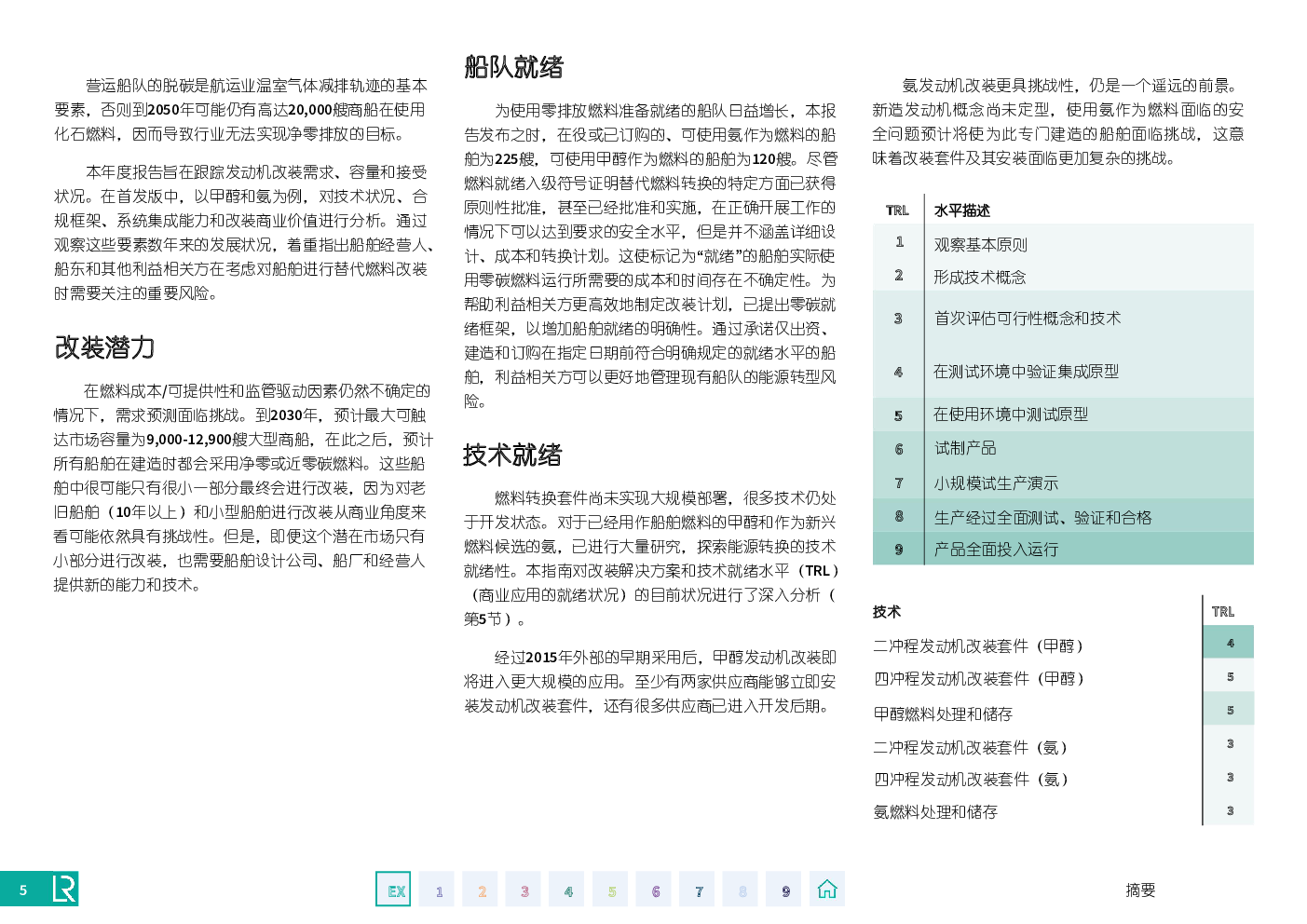This screenshot has height=924, width=1307.
Task: Click the 摘要 footer label
Action: point(1140,890)
